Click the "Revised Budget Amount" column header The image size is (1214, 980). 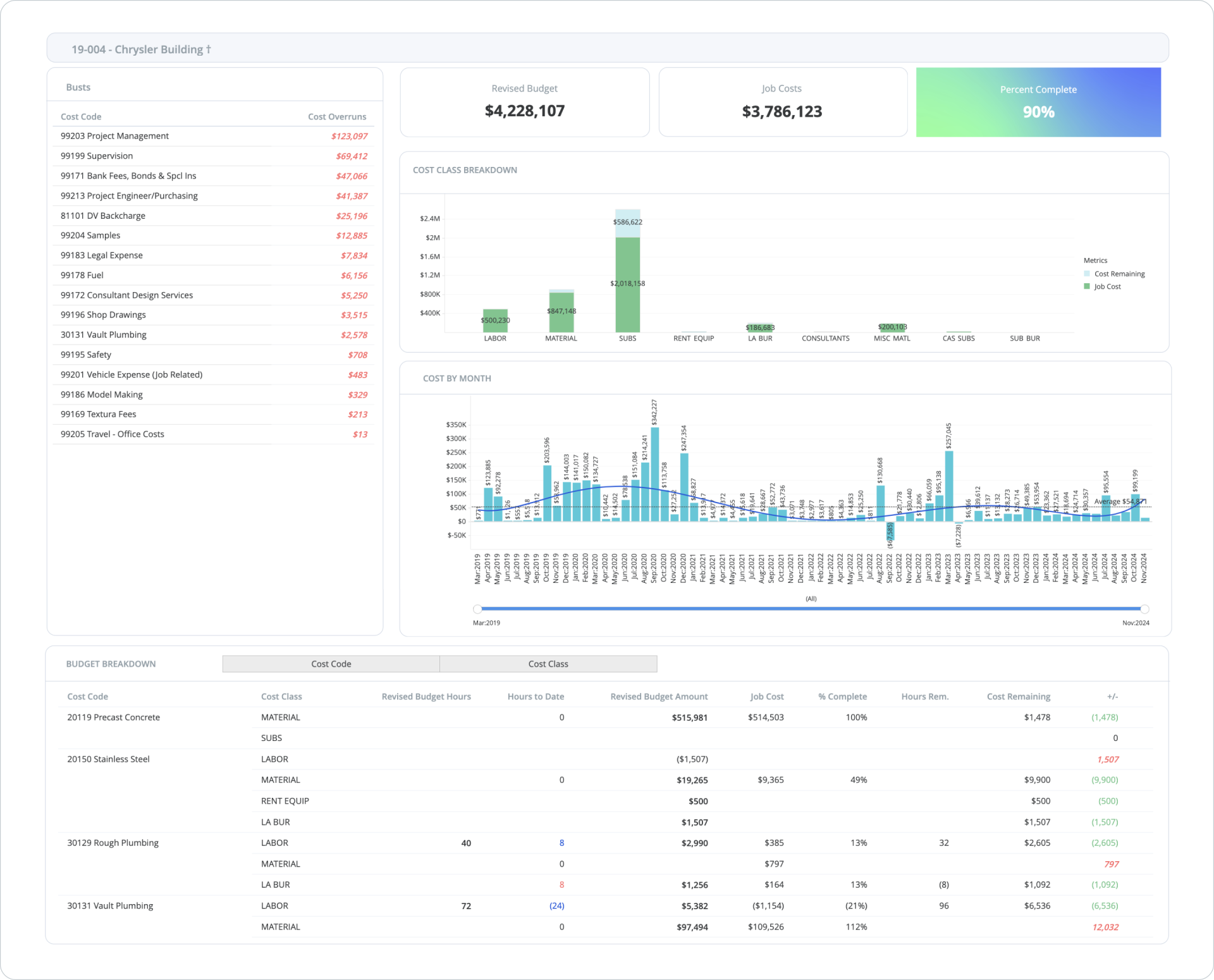click(x=659, y=697)
